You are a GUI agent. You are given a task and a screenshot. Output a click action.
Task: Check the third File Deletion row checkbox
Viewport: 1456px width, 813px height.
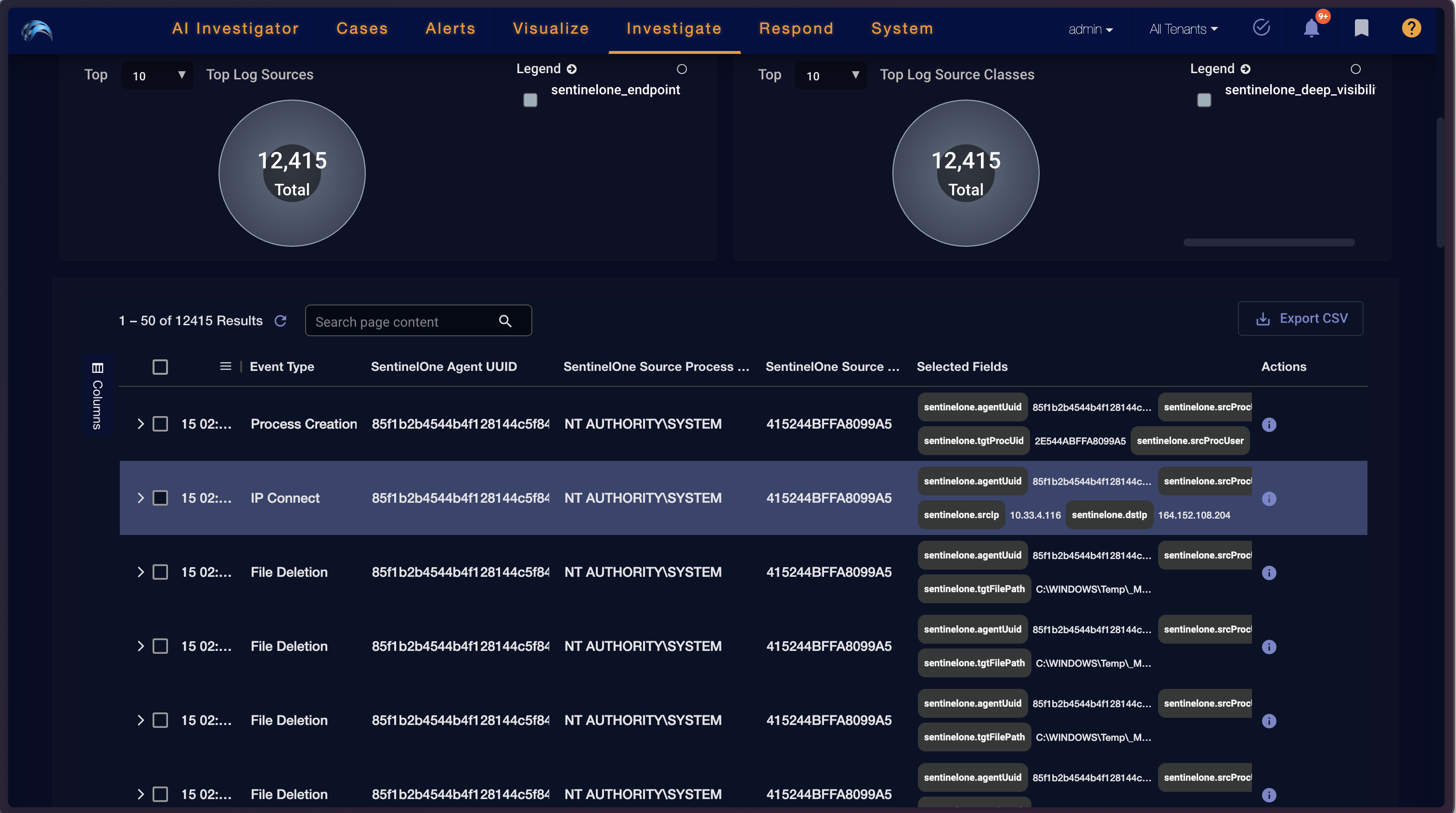(x=161, y=720)
